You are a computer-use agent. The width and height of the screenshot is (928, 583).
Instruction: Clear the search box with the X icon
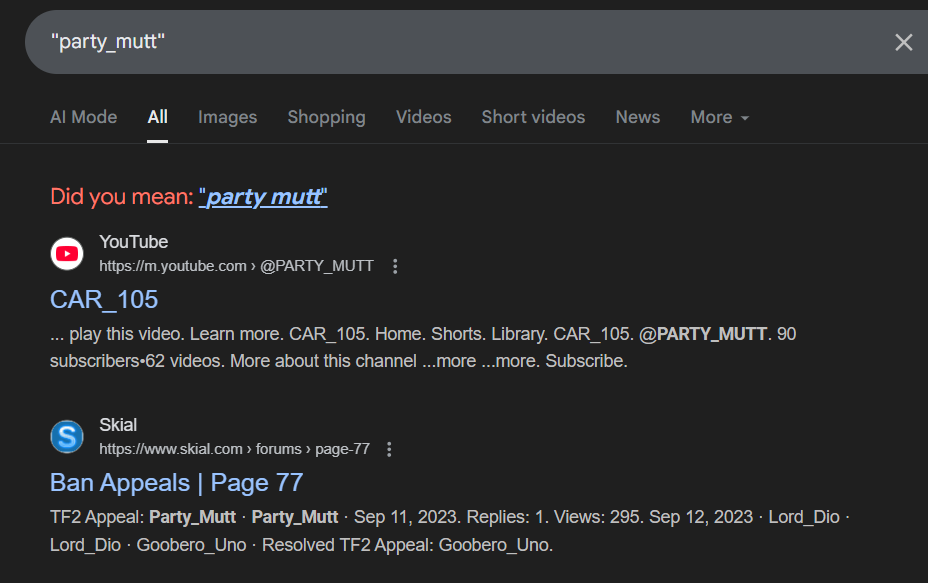[903, 42]
